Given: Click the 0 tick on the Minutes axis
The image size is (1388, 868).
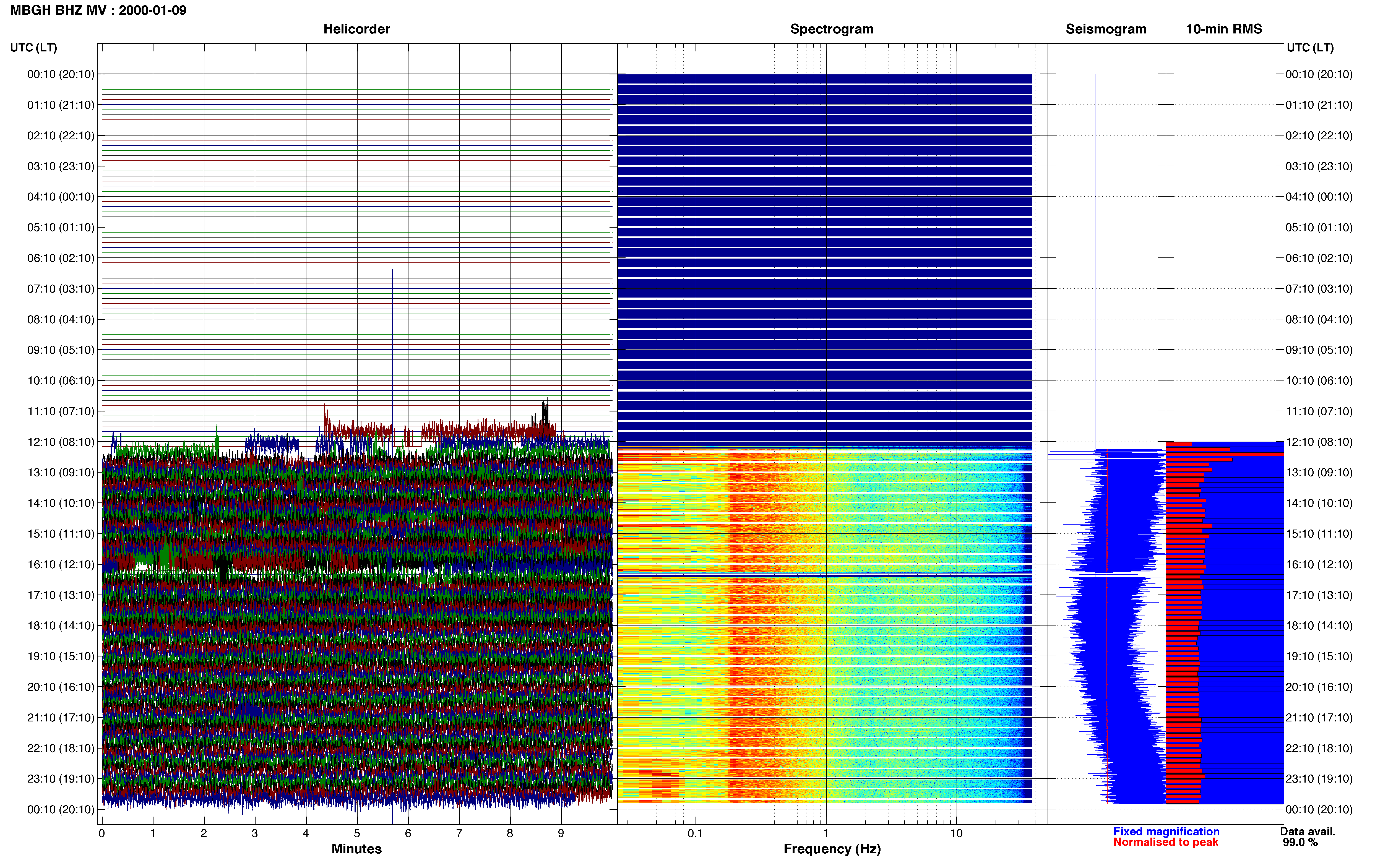Looking at the screenshot, I should [101, 833].
